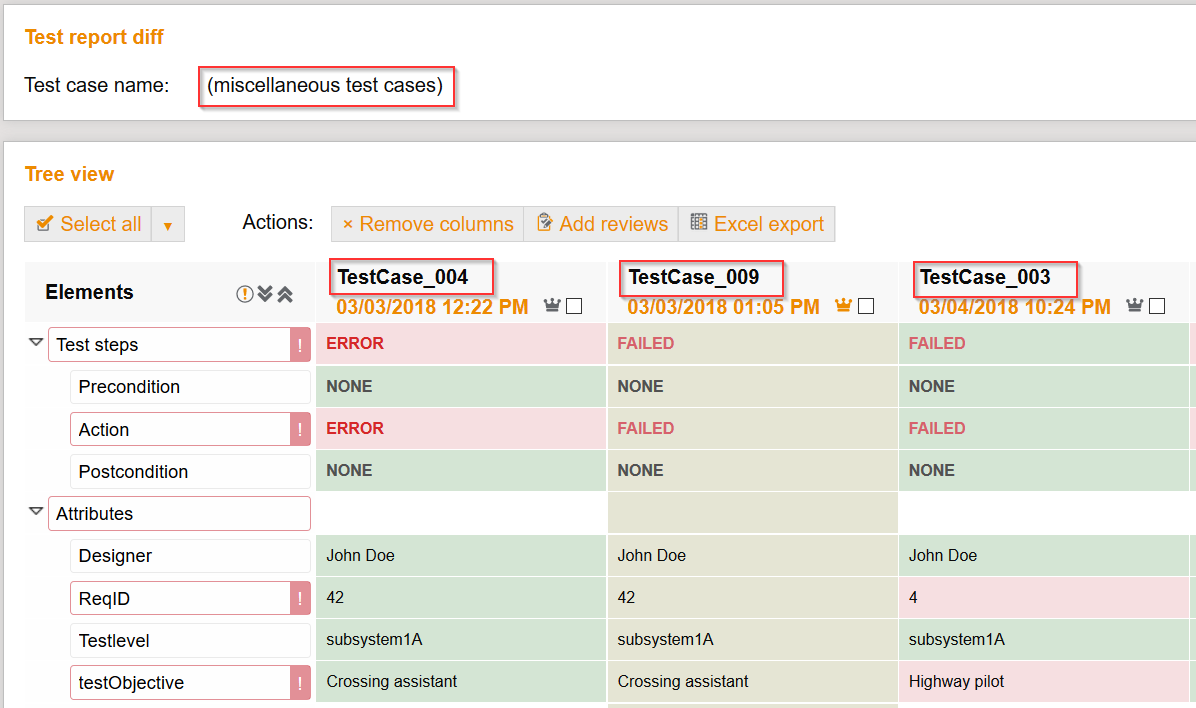Click the crown icon beside TestCase_003
The image size is (1196, 708).
(1133, 306)
